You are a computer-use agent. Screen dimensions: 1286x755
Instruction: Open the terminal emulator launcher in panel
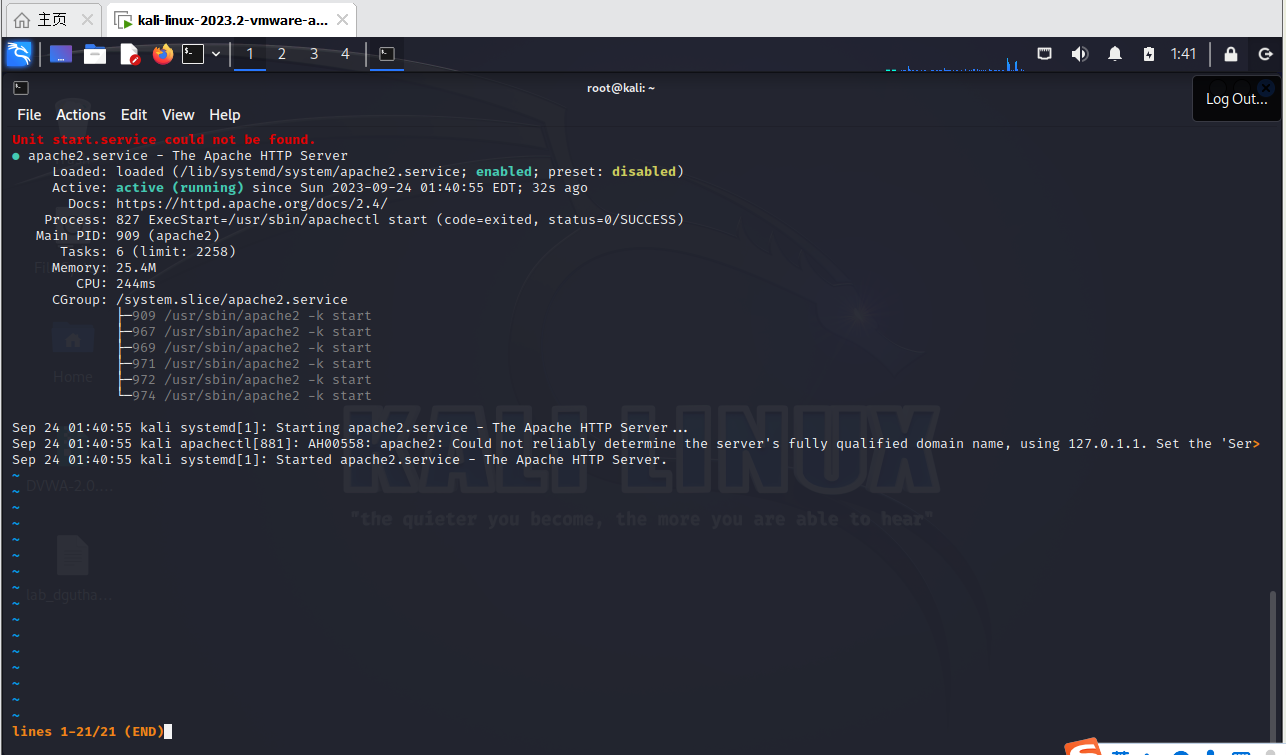193,54
